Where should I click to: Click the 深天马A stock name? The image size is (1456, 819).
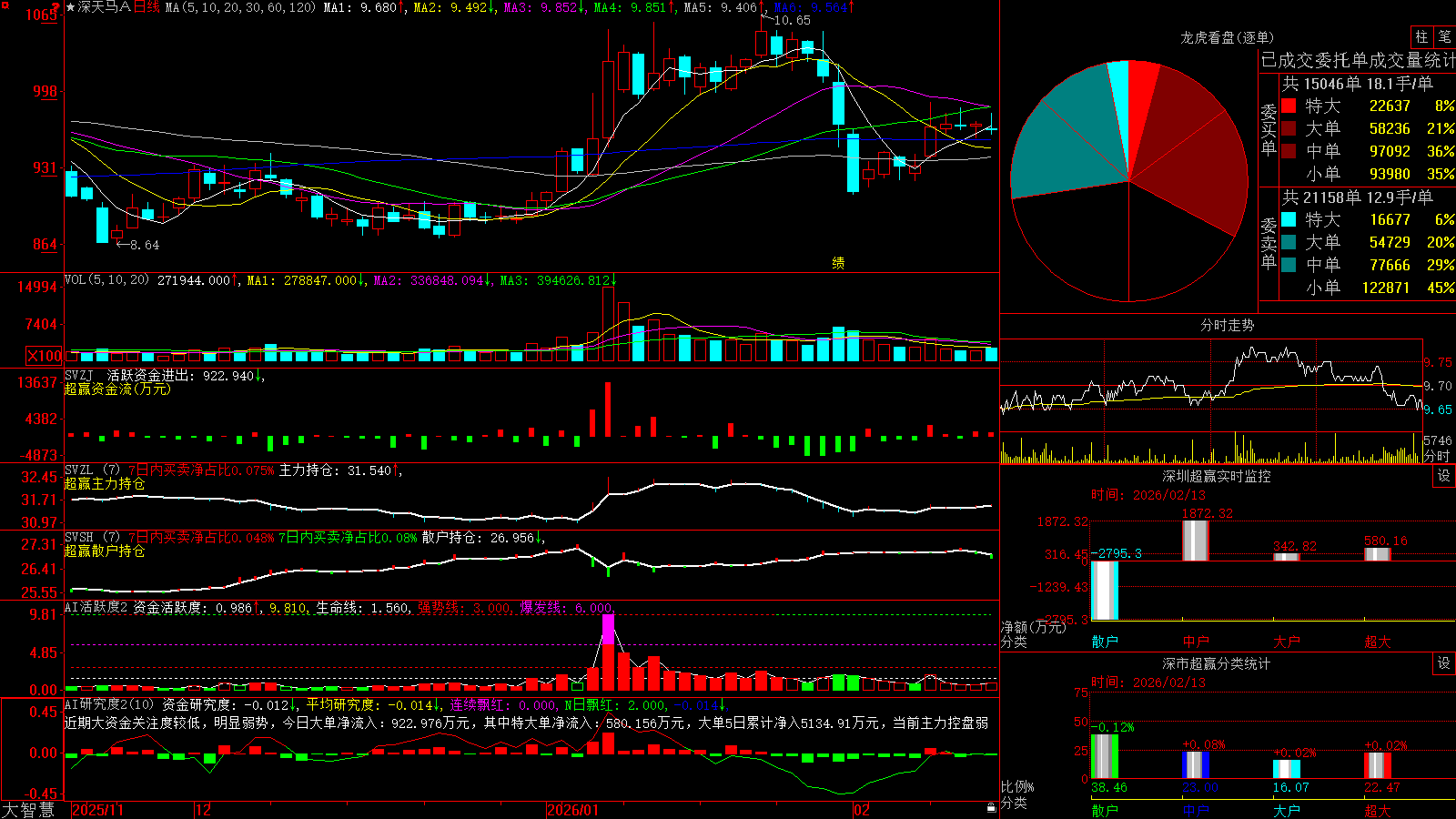pyautogui.click(x=105, y=7)
